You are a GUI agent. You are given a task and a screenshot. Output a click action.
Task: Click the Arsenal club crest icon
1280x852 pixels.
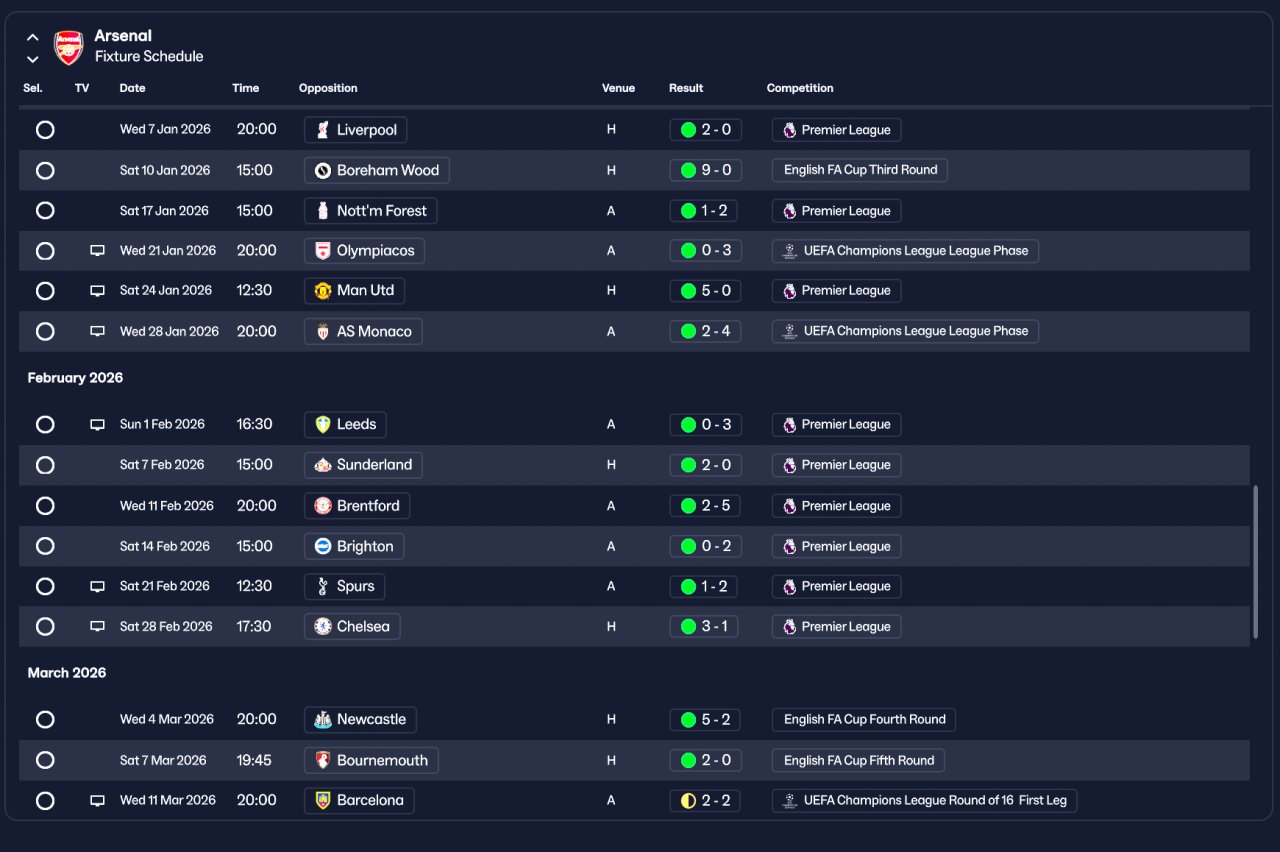[x=69, y=47]
